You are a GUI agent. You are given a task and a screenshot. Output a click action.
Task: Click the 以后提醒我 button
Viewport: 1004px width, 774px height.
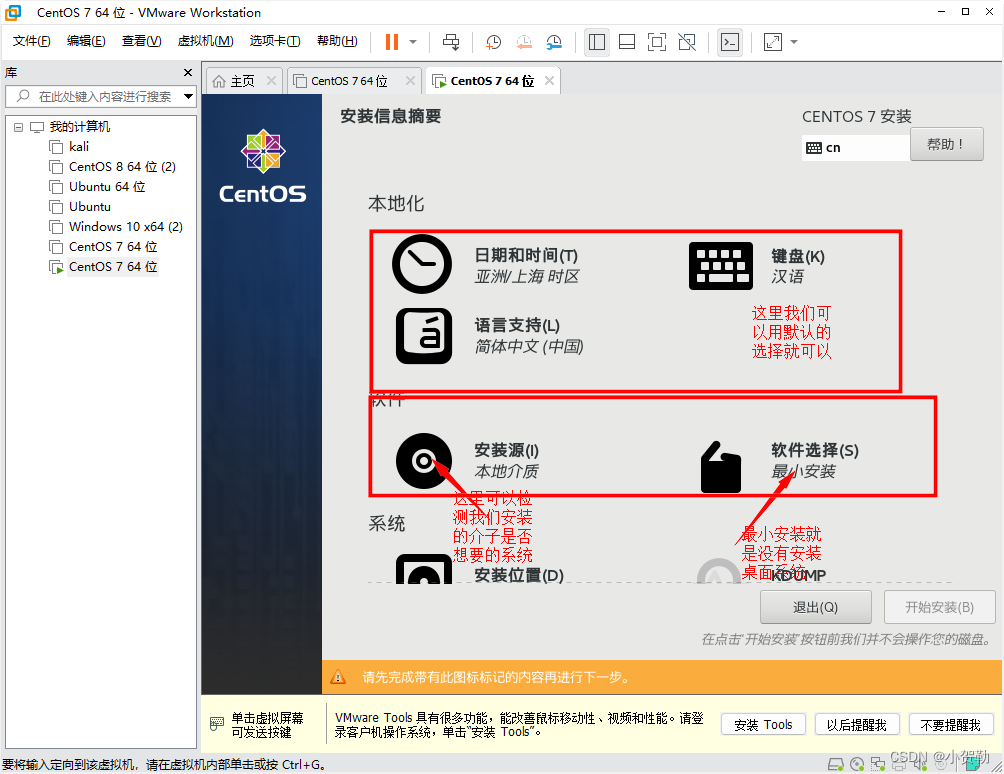857,725
